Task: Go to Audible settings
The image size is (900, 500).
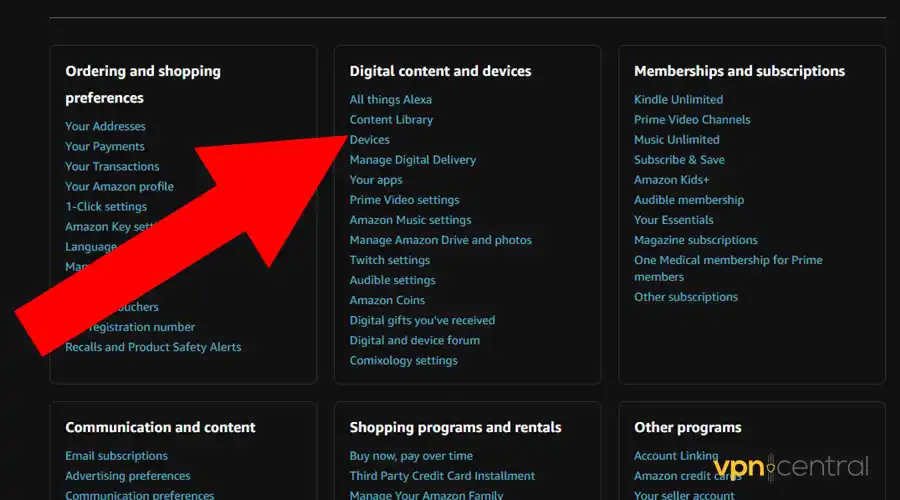Action: (x=392, y=280)
